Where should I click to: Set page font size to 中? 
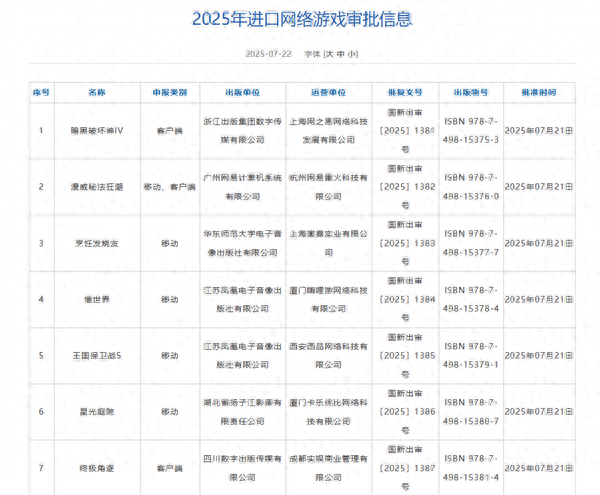[341, 54]
